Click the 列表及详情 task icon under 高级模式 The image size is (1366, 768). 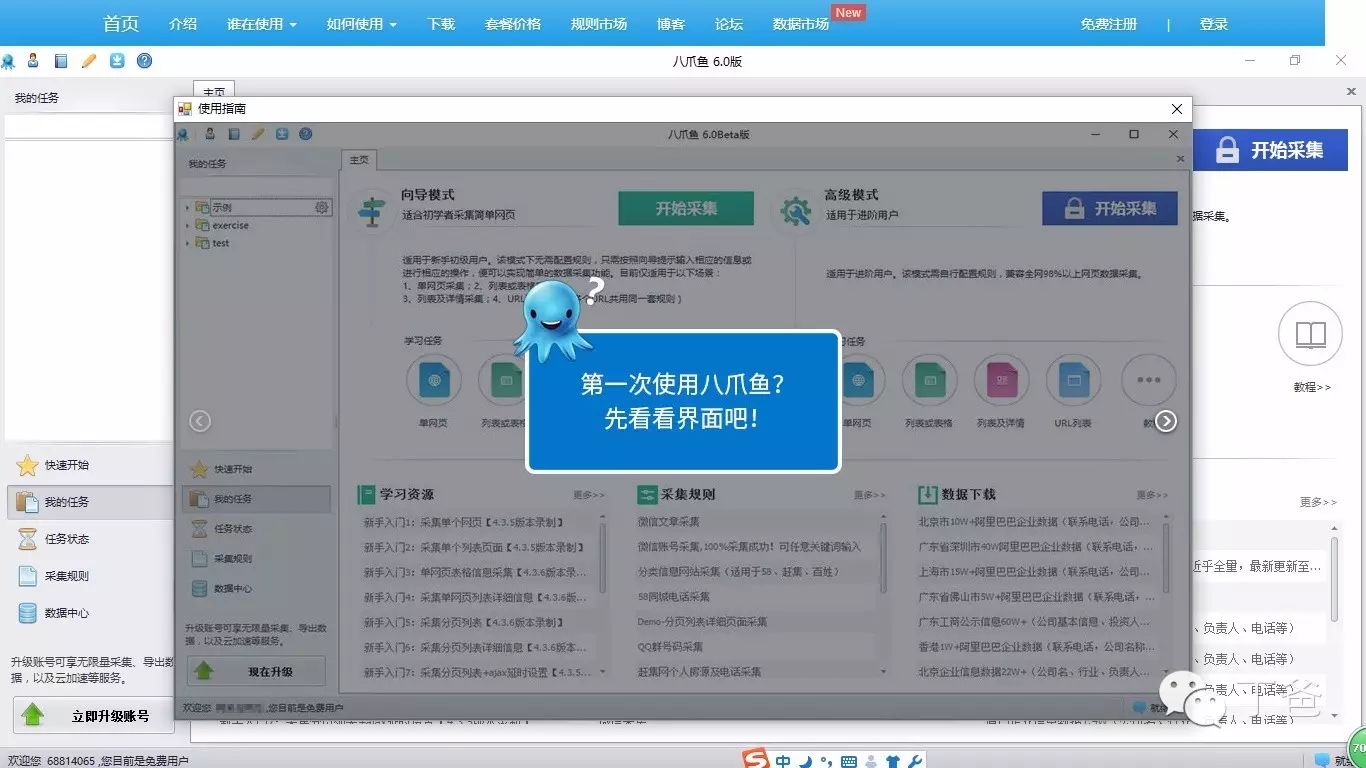point(1001,381)
